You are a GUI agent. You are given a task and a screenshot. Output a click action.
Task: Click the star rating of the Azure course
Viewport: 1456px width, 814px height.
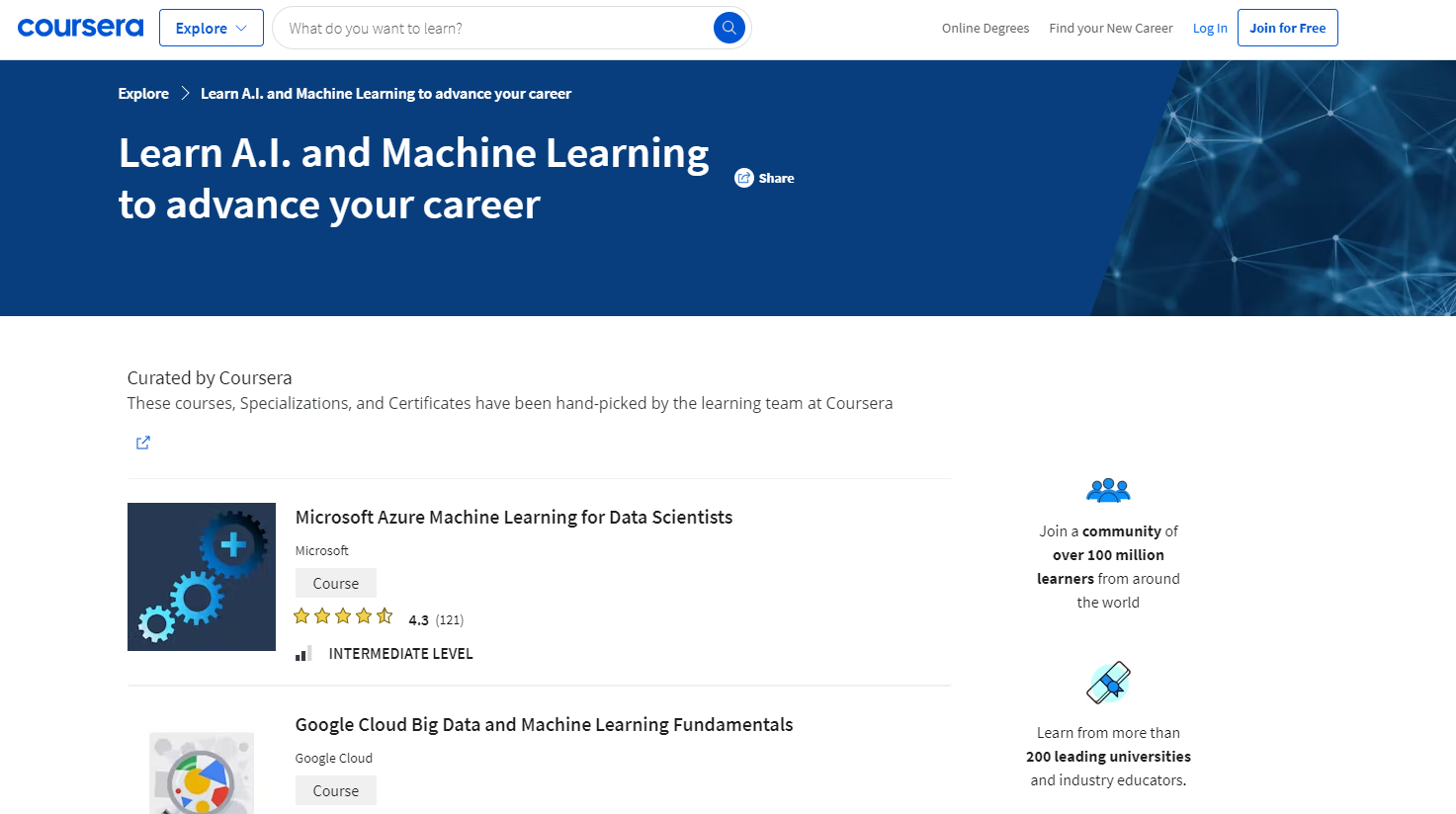coord(343,616)
